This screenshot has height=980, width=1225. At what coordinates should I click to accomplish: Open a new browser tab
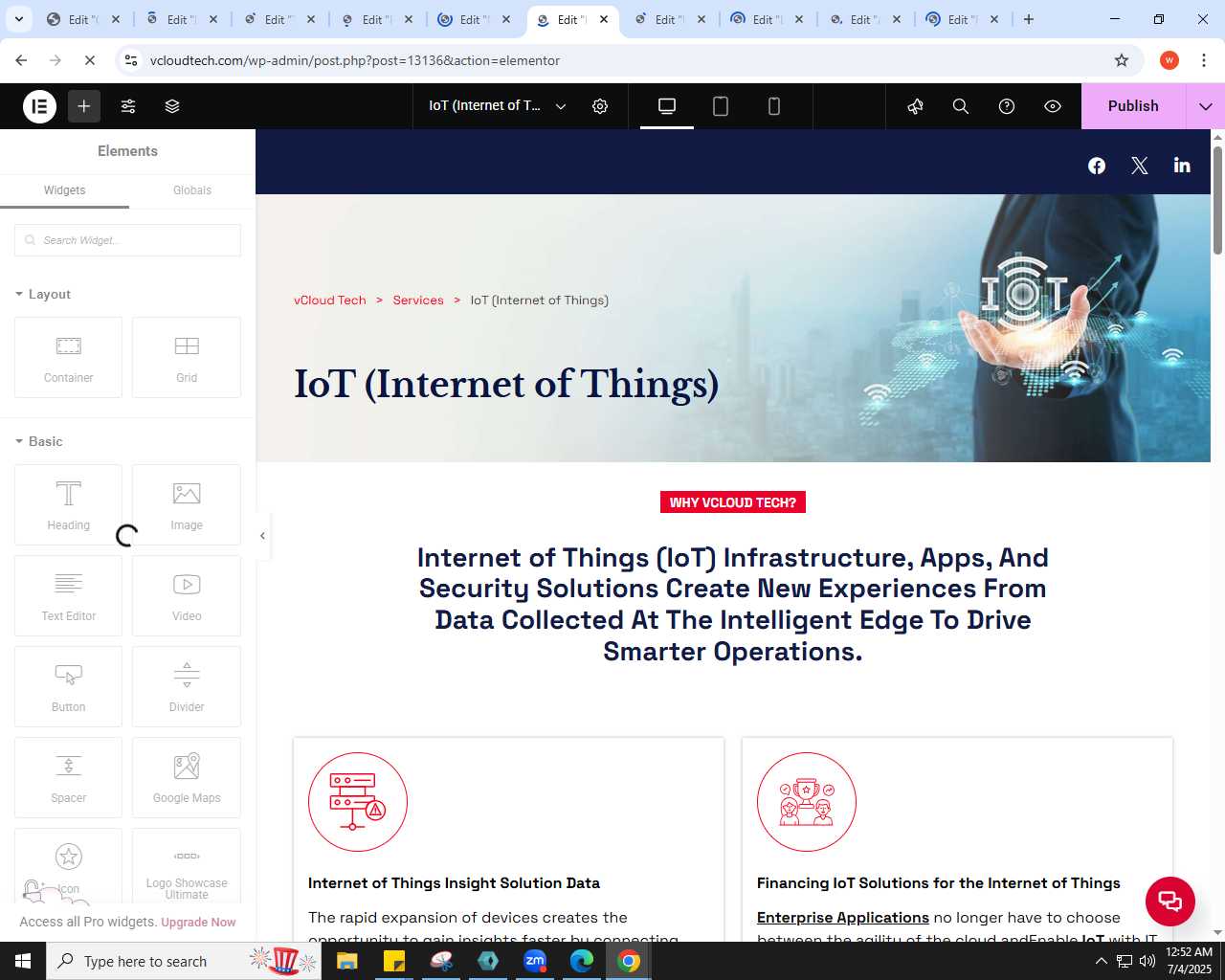pyautogui.click(x=1029, y=19)
